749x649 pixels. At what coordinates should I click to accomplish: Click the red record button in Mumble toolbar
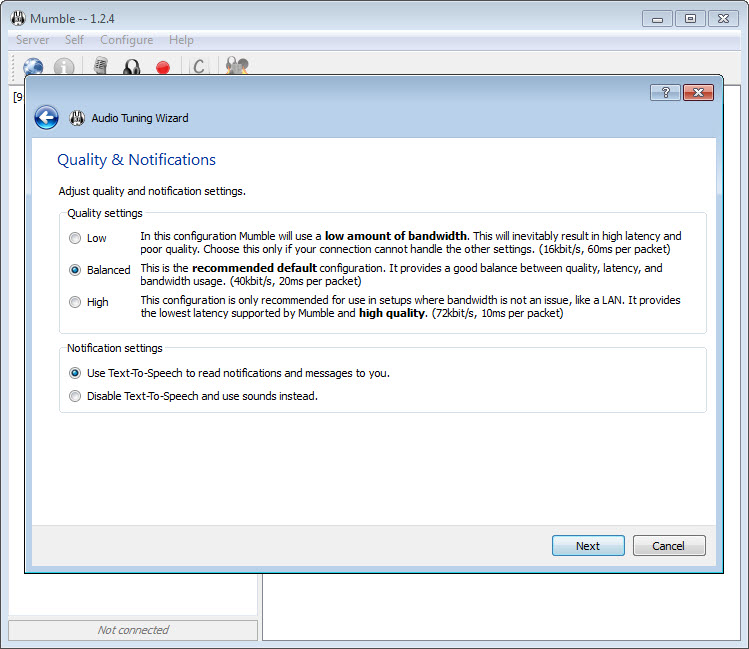click(x=163, y=67)
